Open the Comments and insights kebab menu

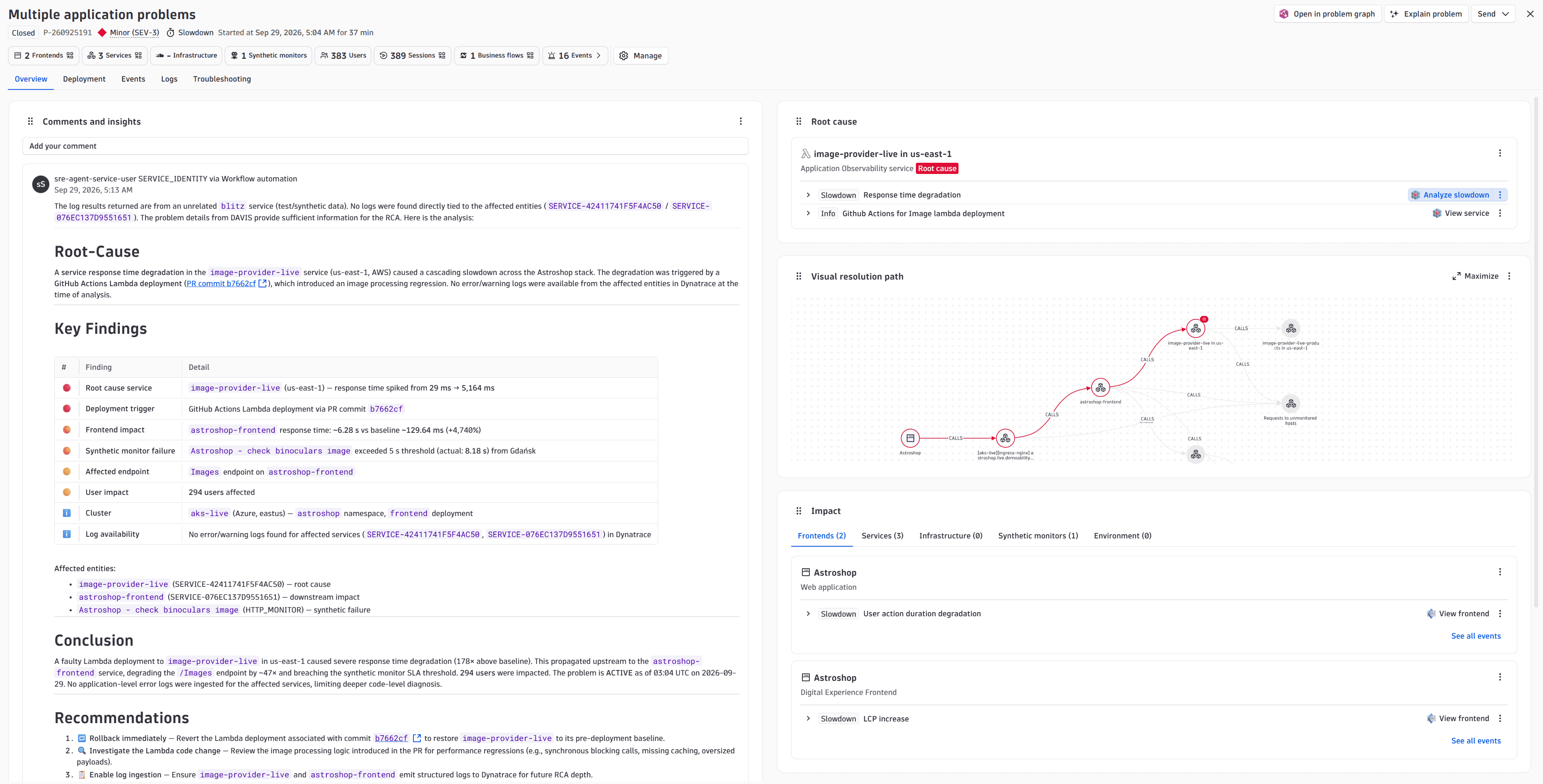pyautogui.click(x=740, y=122)
